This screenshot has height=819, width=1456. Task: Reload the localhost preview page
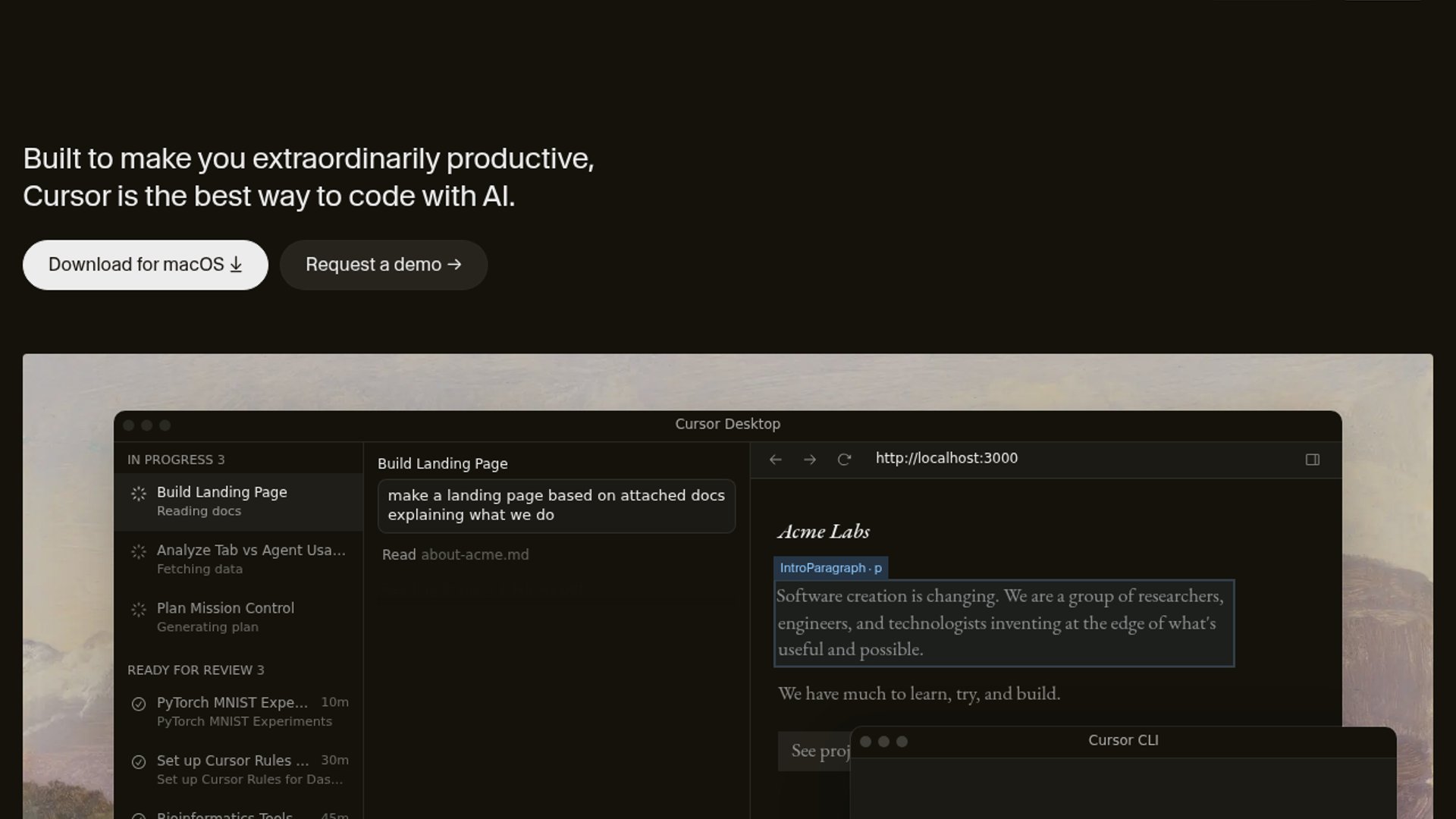[844, 460]
